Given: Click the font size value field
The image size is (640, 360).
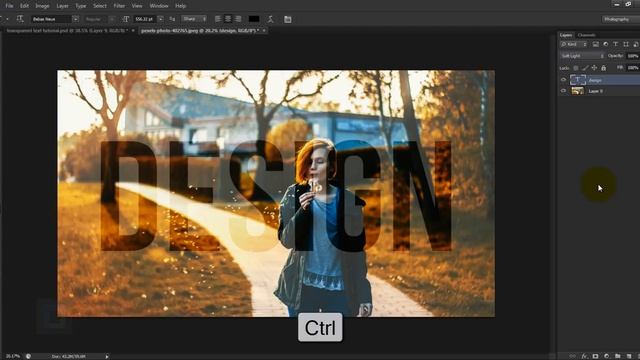Looking at the screenshot, I should tap(145, 19).
